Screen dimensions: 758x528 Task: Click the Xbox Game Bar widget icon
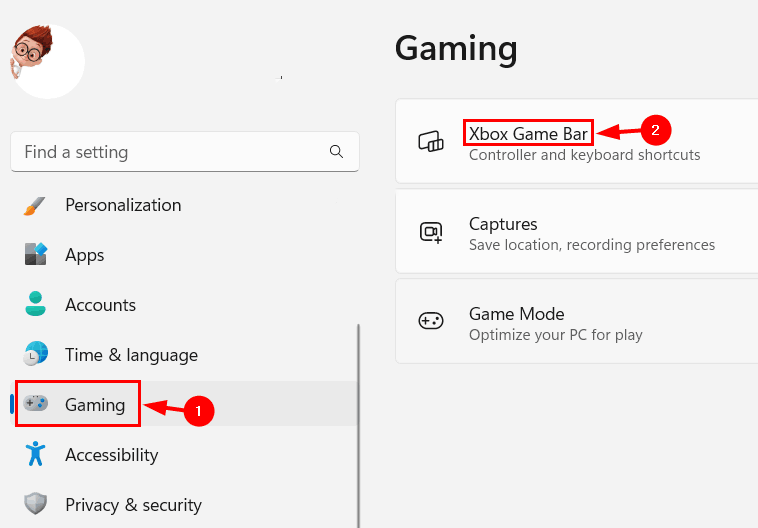click(x=431, y=141)
